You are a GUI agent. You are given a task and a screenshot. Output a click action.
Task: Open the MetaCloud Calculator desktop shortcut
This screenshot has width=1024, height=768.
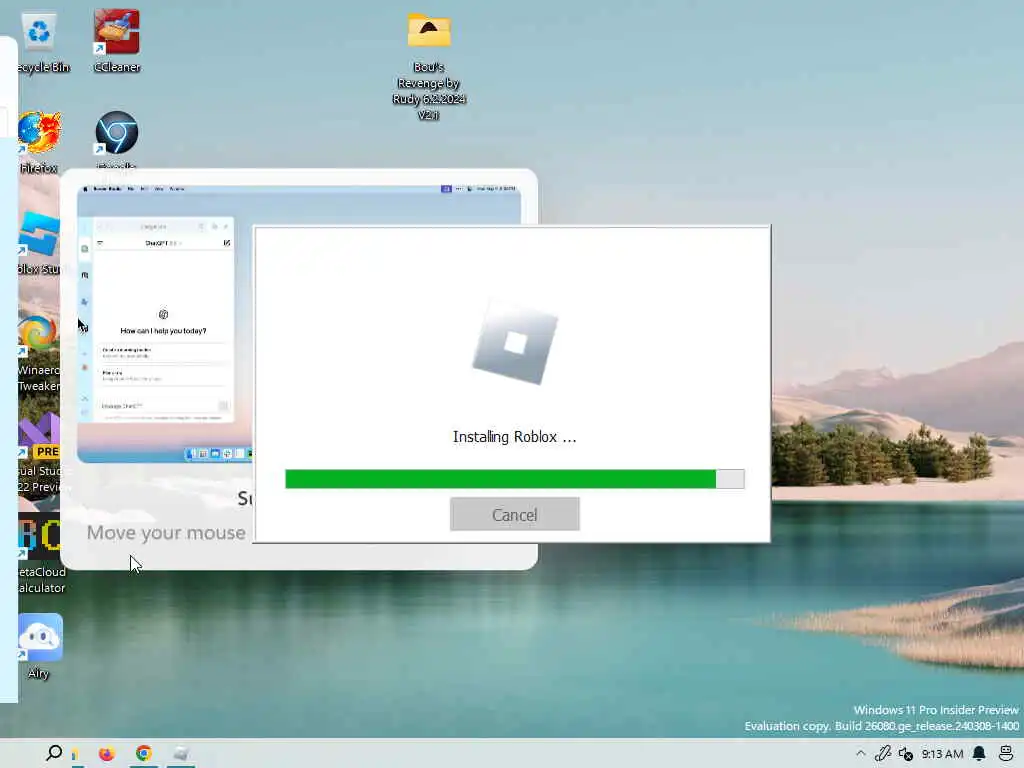pos(39,554)
